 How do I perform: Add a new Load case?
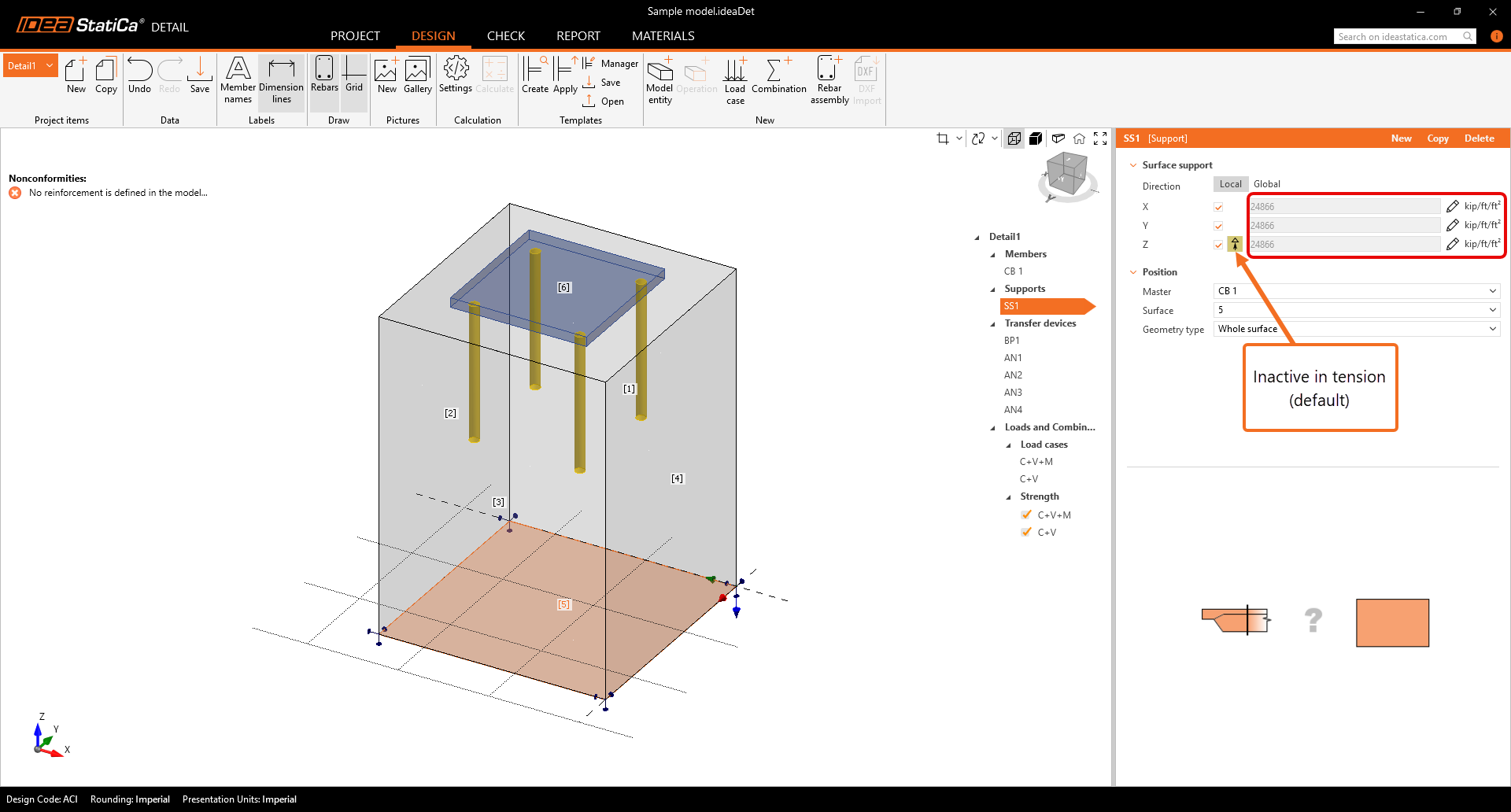[735, 79]
